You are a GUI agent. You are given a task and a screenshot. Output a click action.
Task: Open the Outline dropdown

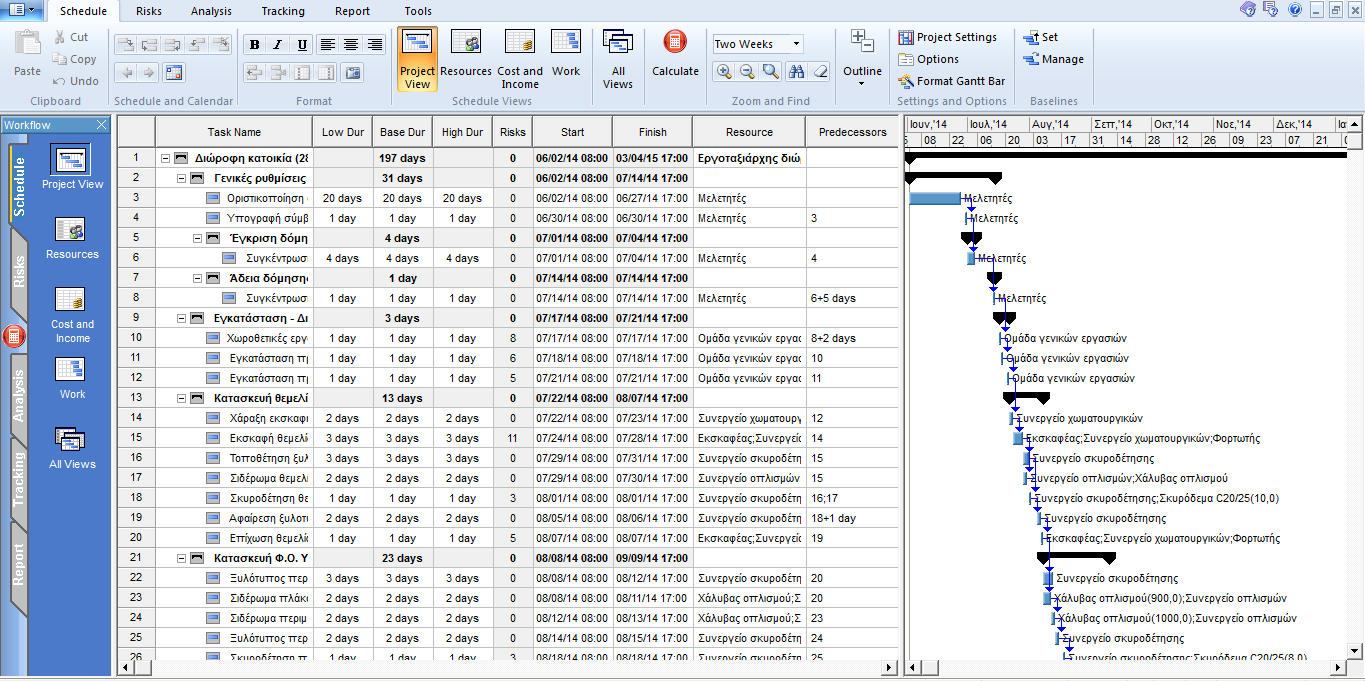(862, 58)
